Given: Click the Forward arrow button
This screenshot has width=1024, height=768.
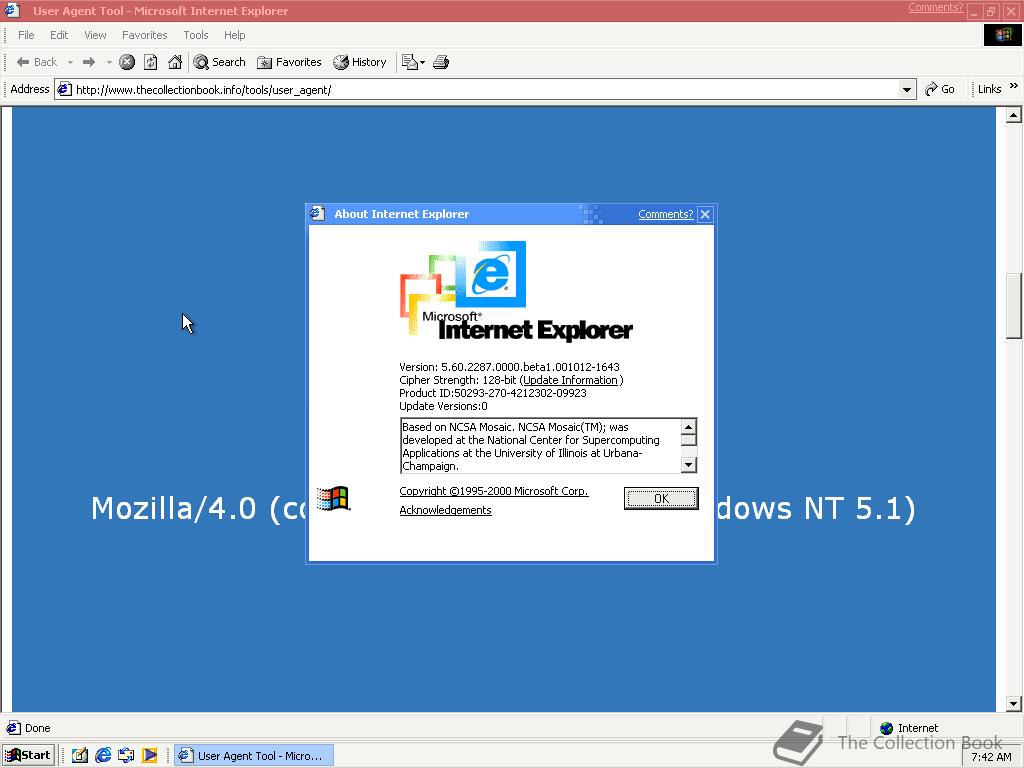Looking at the screenshot, I should [89, 62].
